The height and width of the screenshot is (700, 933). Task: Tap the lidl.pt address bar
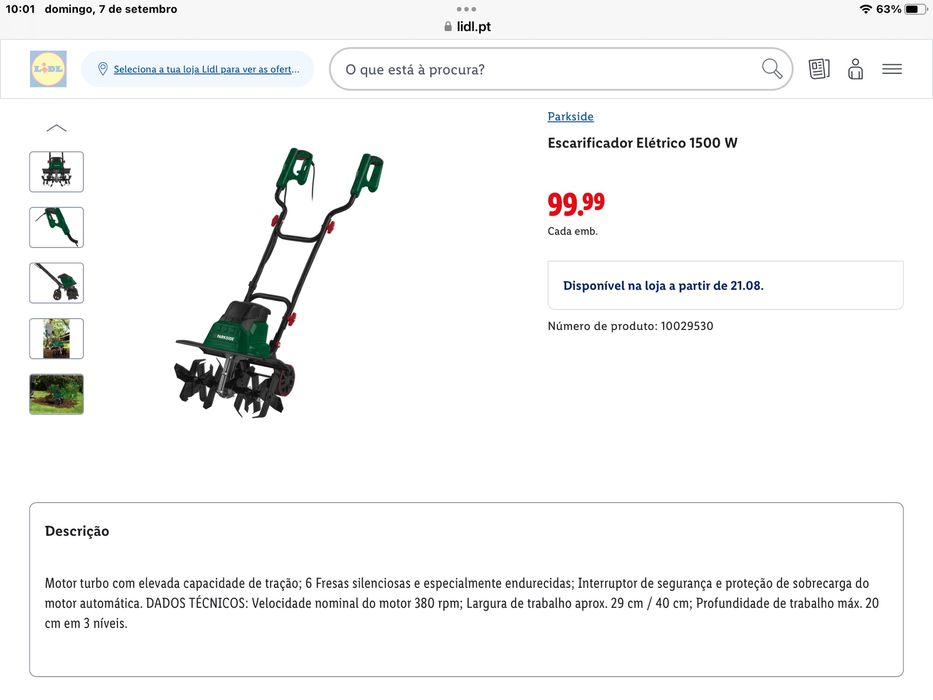click(467, 26)
